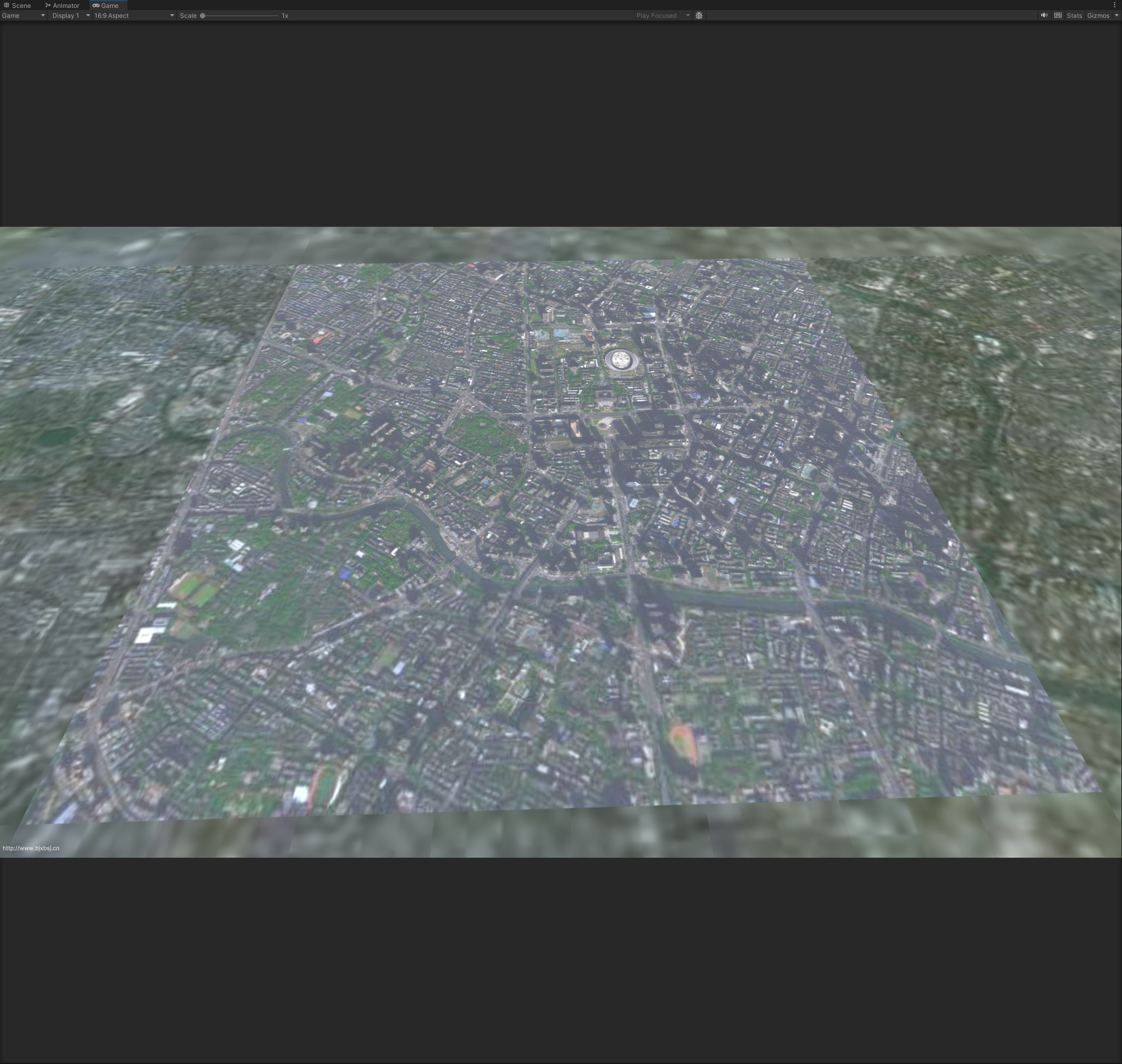
Task: Toggle audio output for the Game view
Action: [1044, 15]
